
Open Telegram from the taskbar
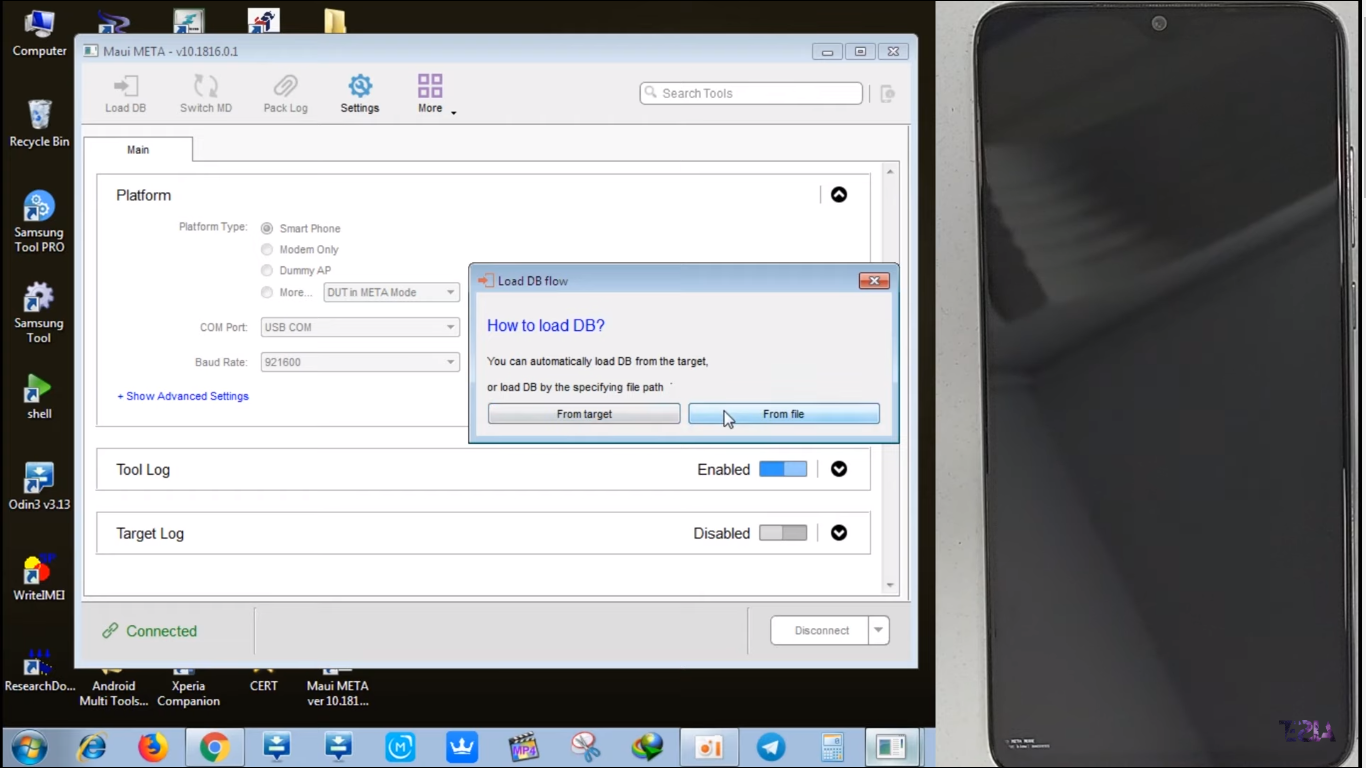tap(770, 747)
